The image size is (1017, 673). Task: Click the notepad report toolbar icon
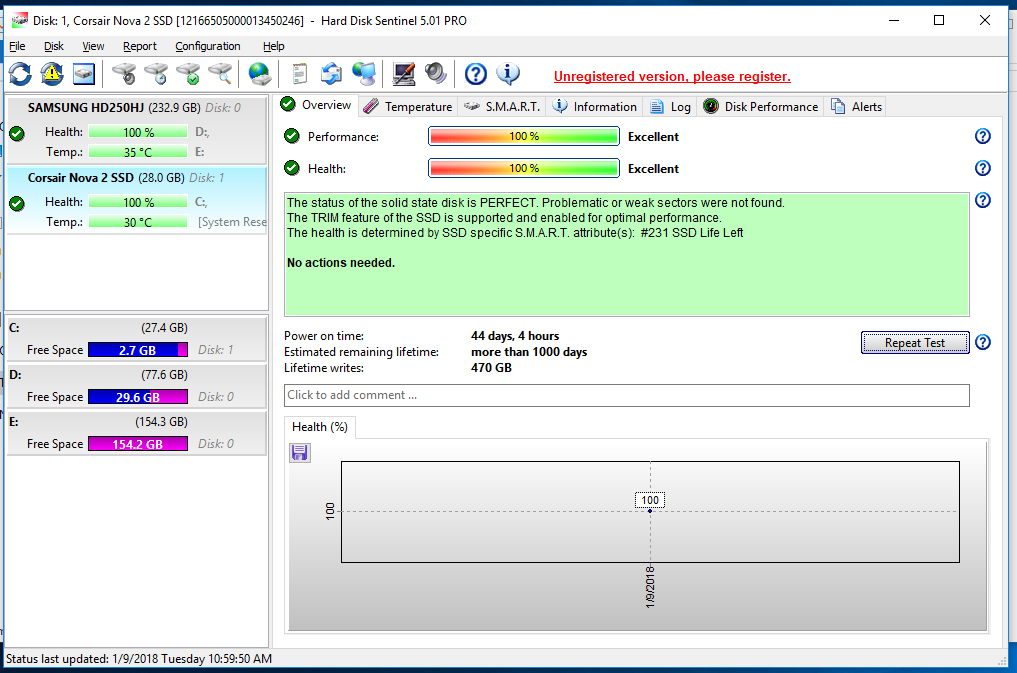pos(299,74)
